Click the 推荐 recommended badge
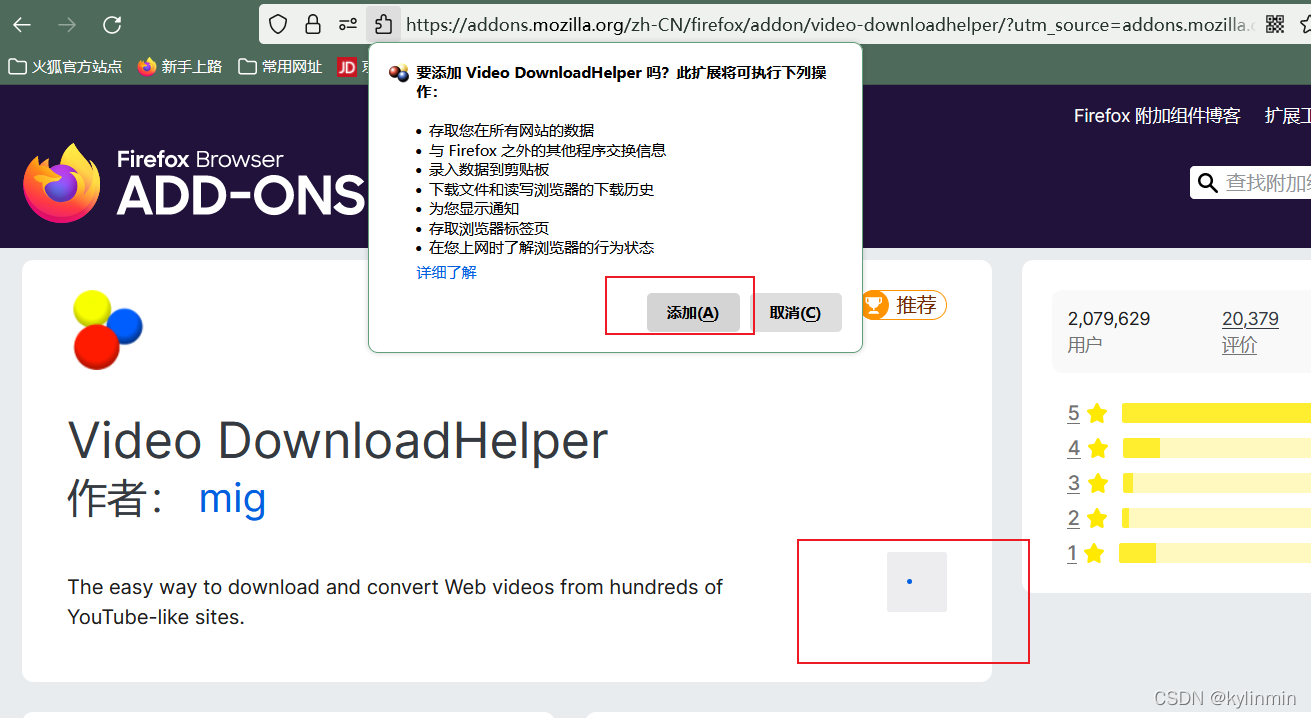This screenshot has height=718, width=1311. [903, 305]
